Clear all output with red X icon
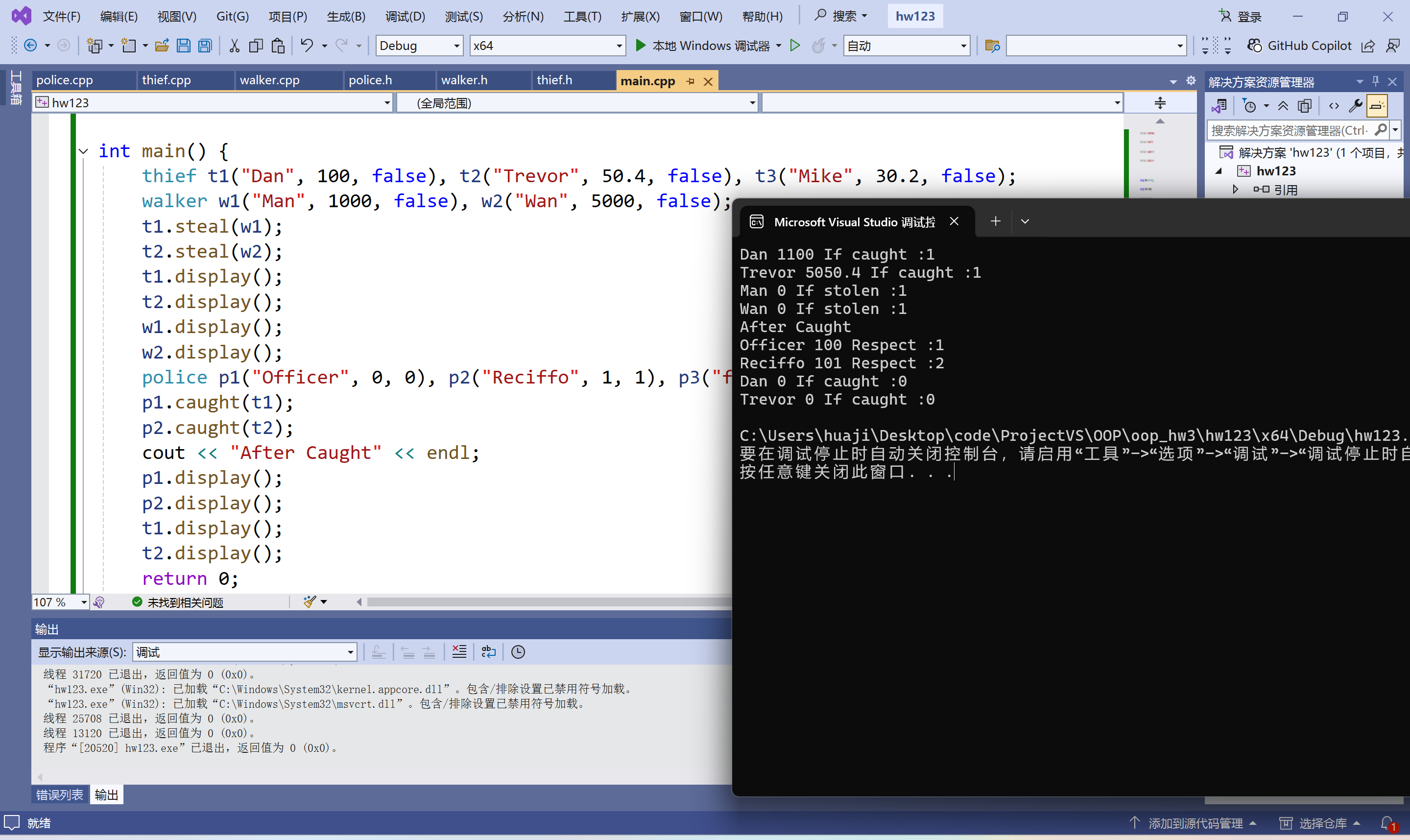 [x=459, y=652]
